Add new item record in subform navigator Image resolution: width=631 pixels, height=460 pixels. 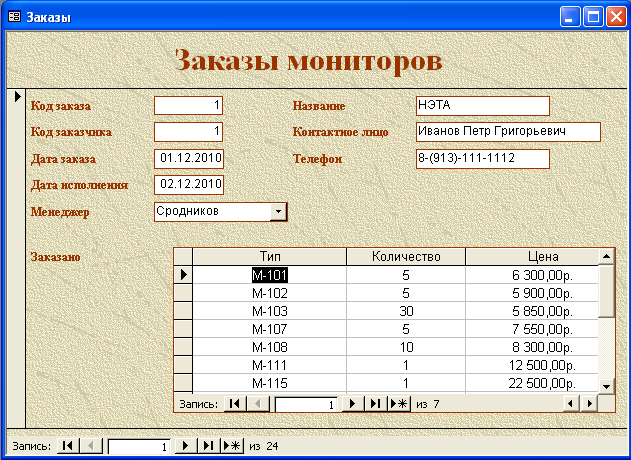tap(399, 403)
